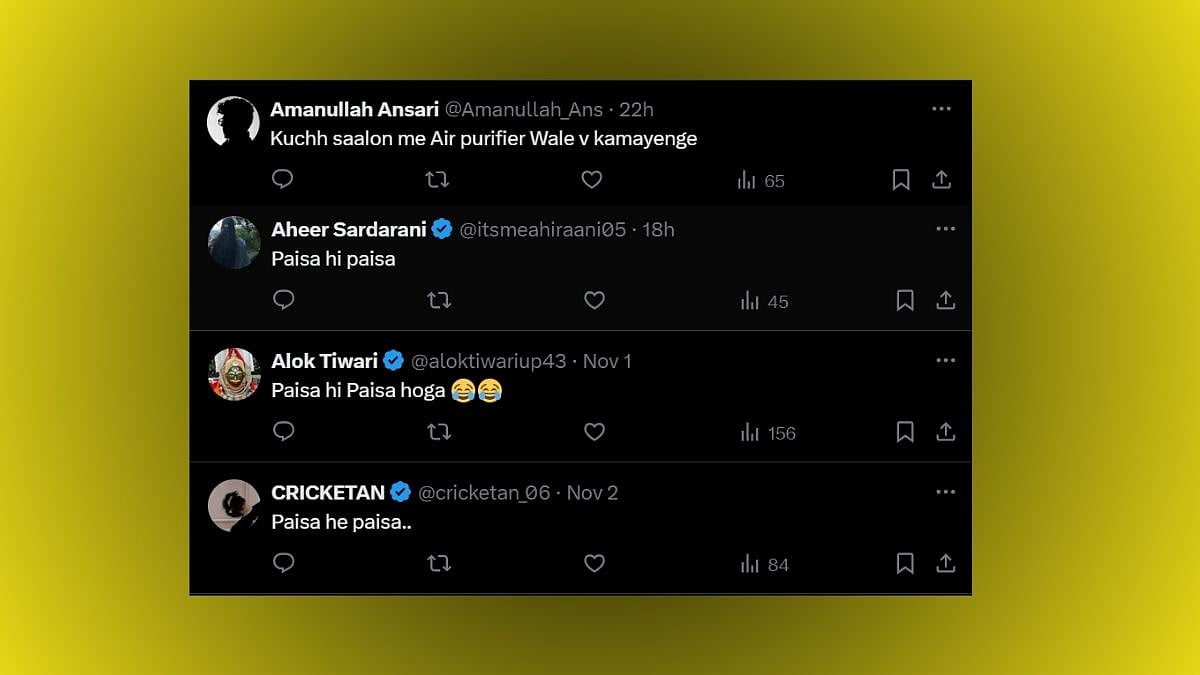Open more options for Aheer Sardarani's tweet
The image size is (1200, 675).
[x=945, y=229]
